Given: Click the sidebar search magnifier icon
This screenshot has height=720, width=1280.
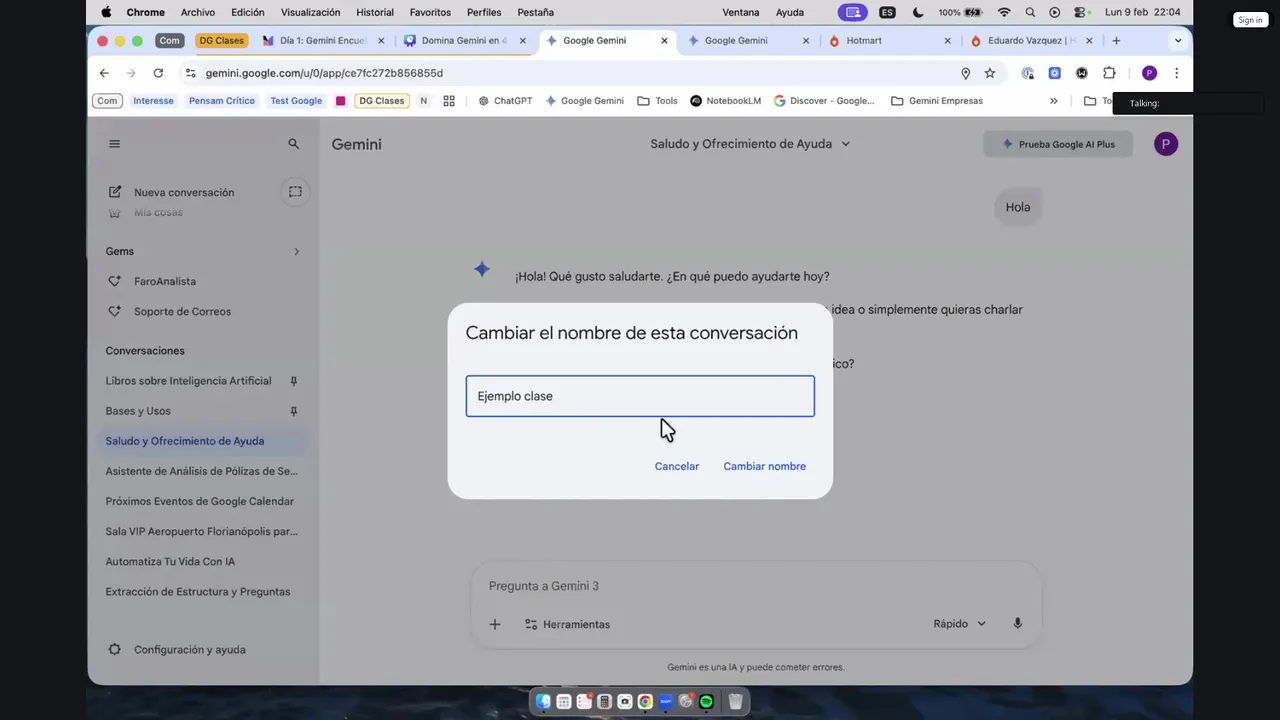Looking at the screenshot, I should pos(293,144).
